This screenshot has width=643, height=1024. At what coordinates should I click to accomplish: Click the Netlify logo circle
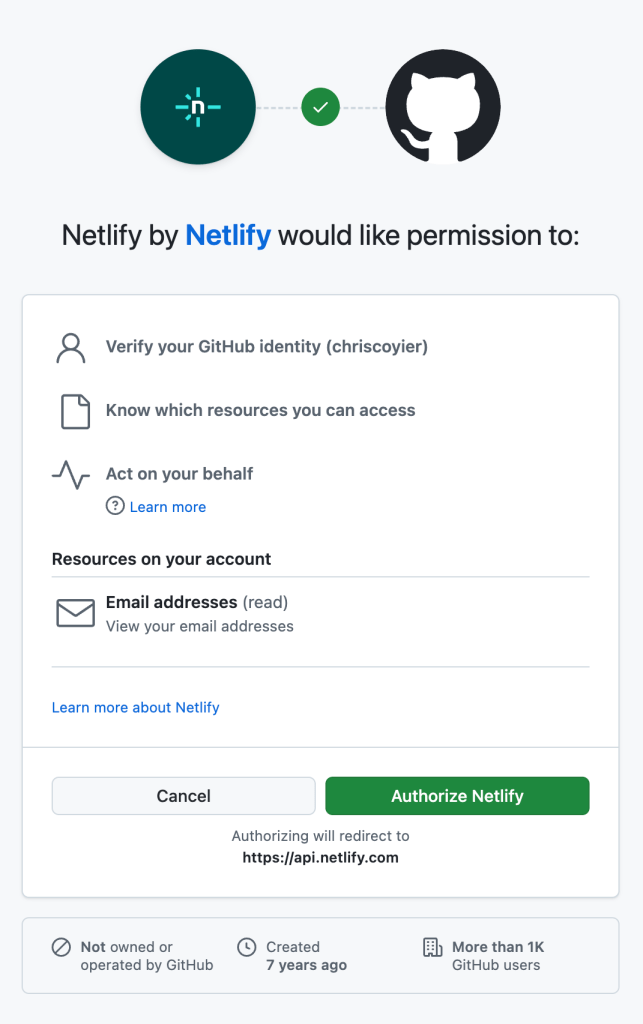coord(197,107)
